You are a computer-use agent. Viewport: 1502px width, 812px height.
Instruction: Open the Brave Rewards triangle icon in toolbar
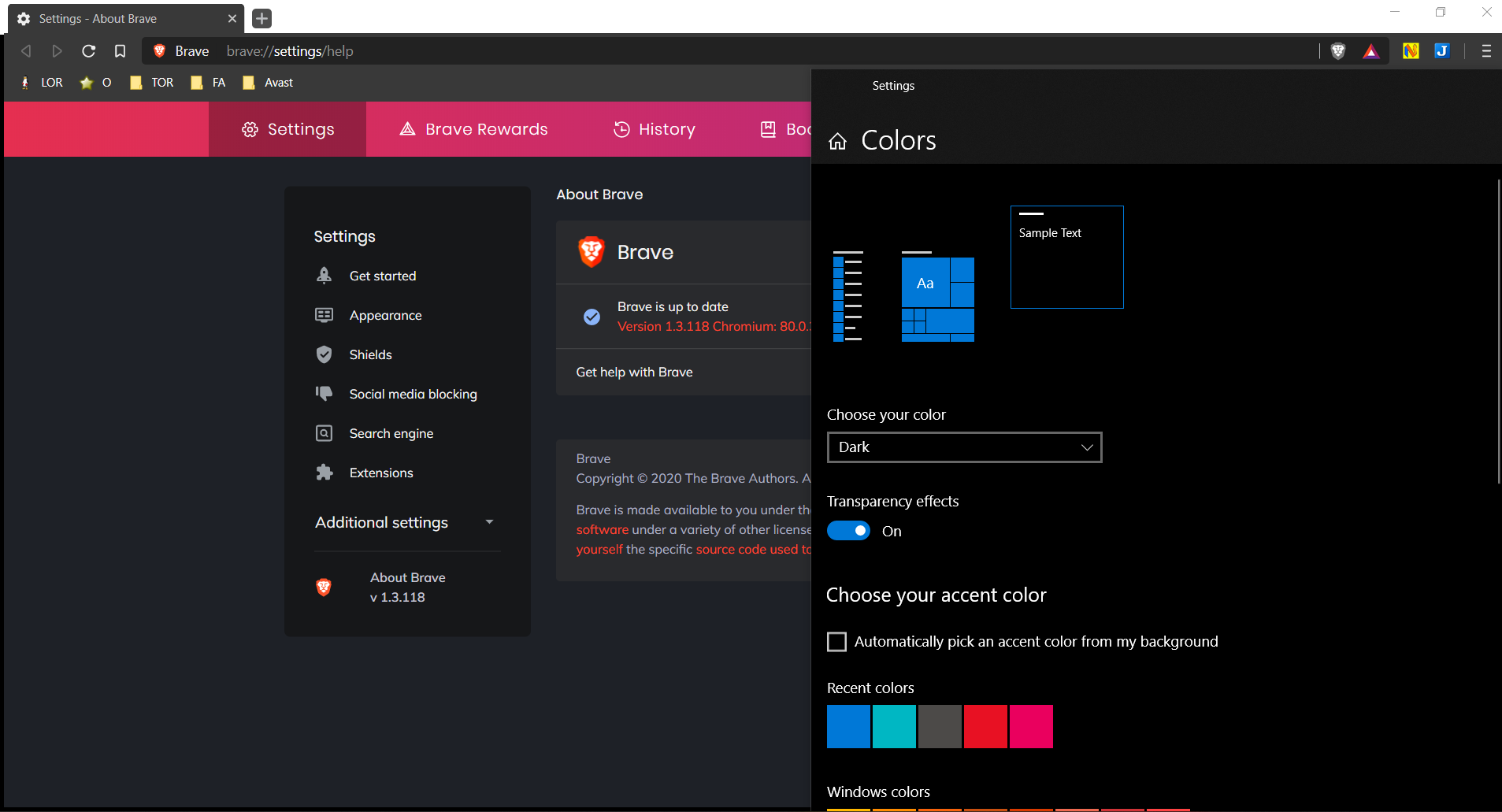point(1371,51)
